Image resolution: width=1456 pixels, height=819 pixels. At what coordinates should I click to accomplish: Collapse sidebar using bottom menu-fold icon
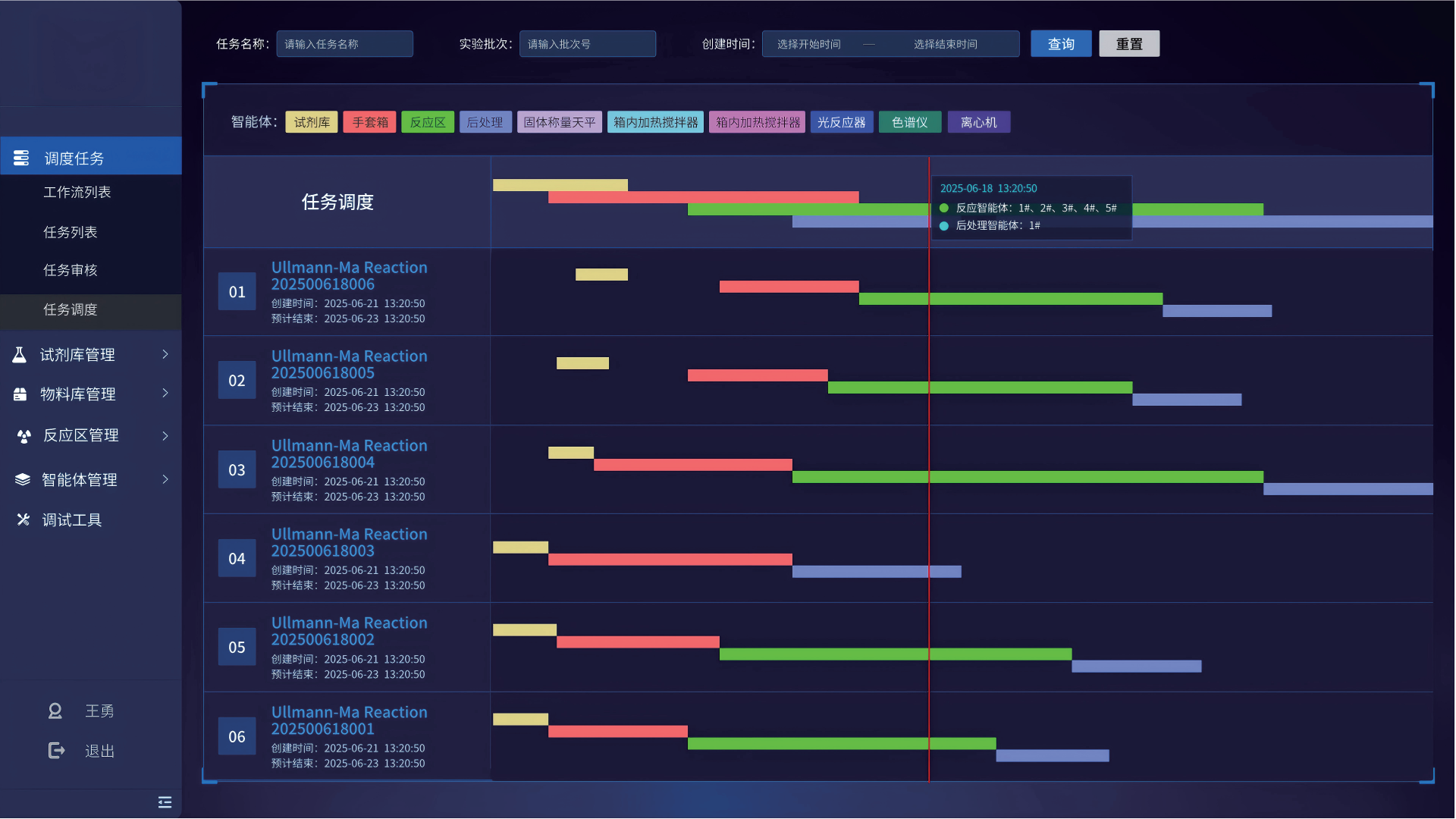pos(165,802)
